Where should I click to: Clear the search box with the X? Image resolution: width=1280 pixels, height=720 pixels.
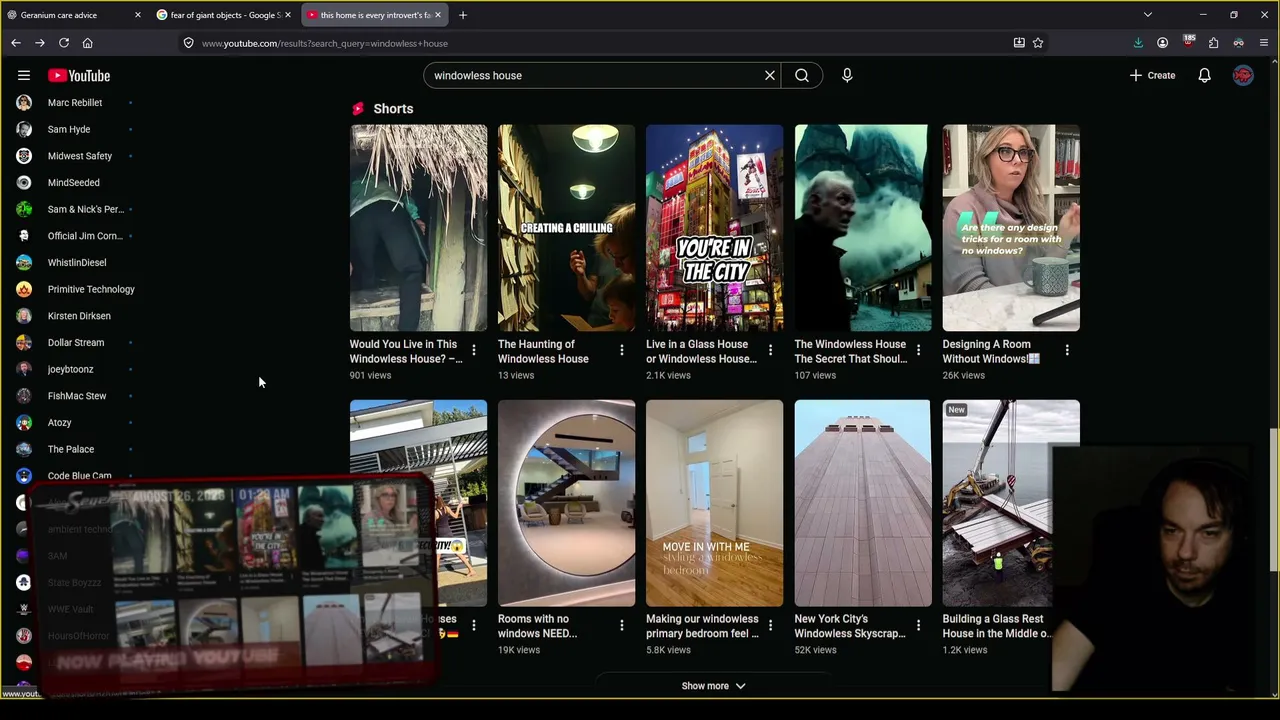770,75
